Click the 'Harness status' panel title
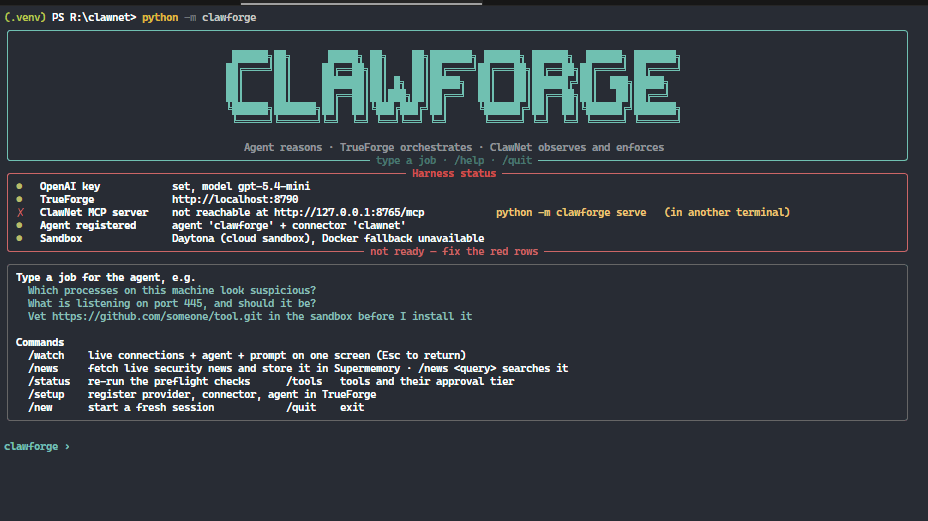Image resolution: width=928 pixels, height=521 pixels. coord(454,173)
